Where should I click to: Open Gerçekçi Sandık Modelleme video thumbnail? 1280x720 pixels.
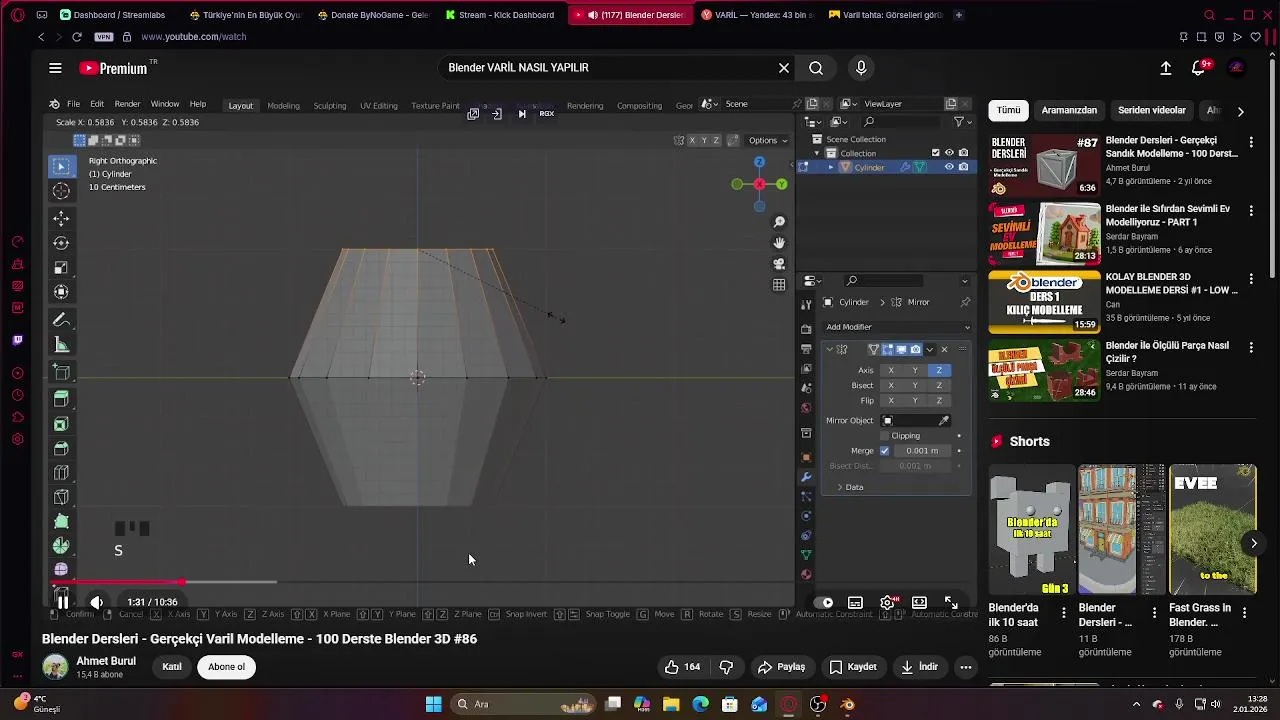(1044, 165)
